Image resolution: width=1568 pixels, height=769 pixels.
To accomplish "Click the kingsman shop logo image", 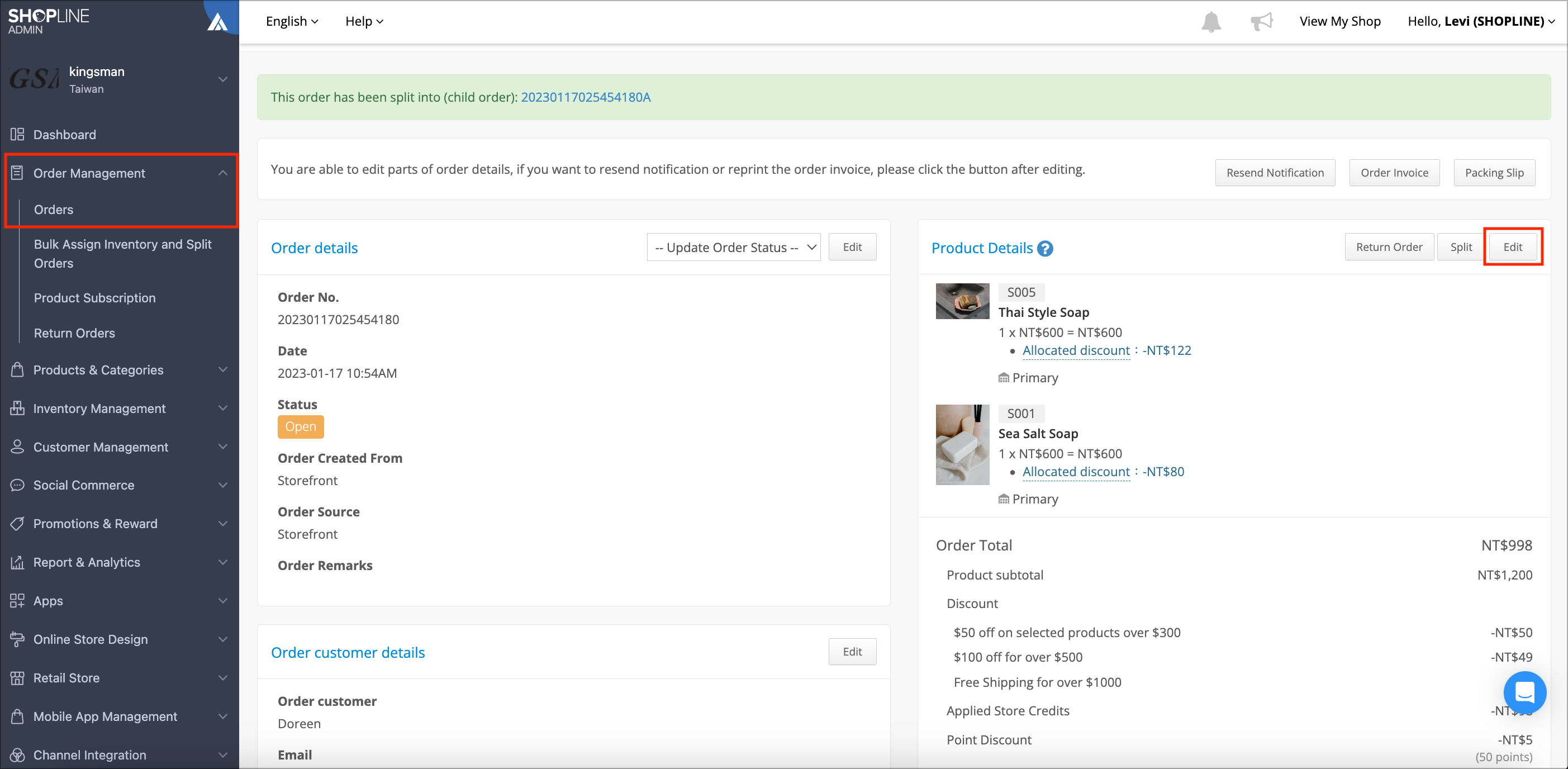I will pos(34,79).
